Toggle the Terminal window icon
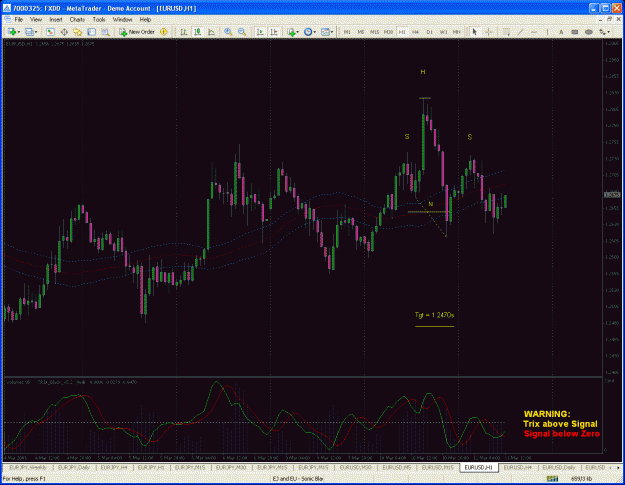The height and width of the screenshot is (485, 625). 91,32
